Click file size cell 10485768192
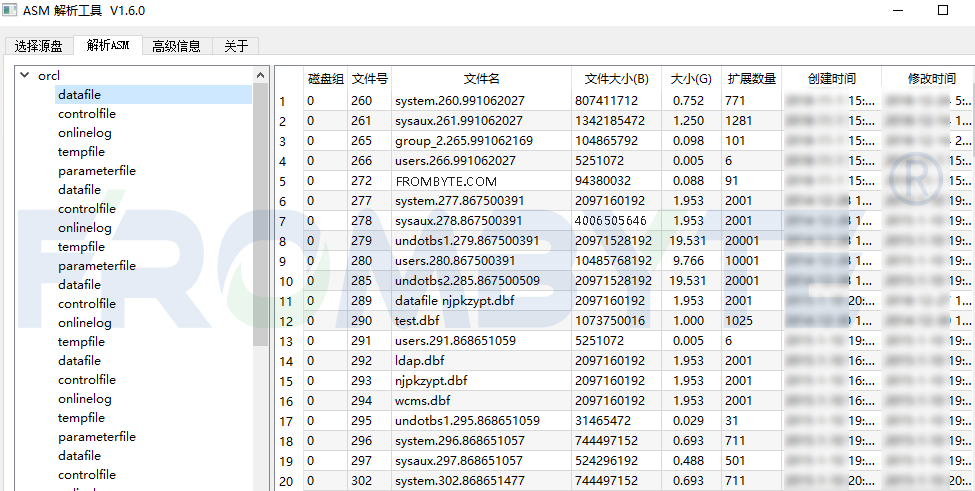 pyautogui.click(x=616, y=260)
